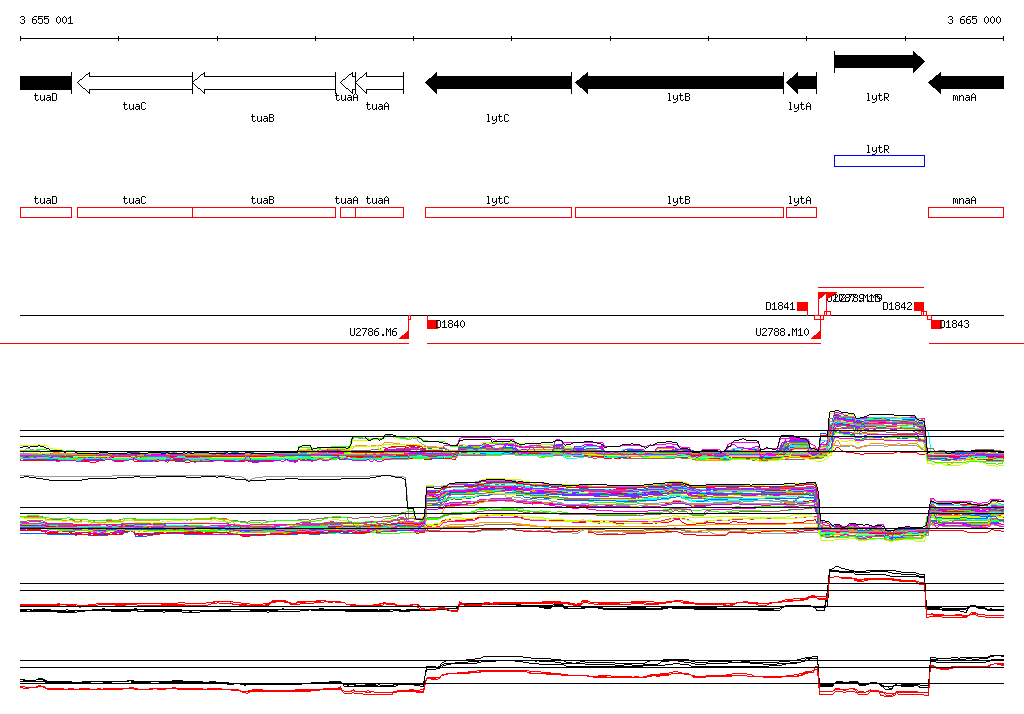Screen dimensions: 1024x714
Task: Click the red square marker D1843
Action: point(936,324)
